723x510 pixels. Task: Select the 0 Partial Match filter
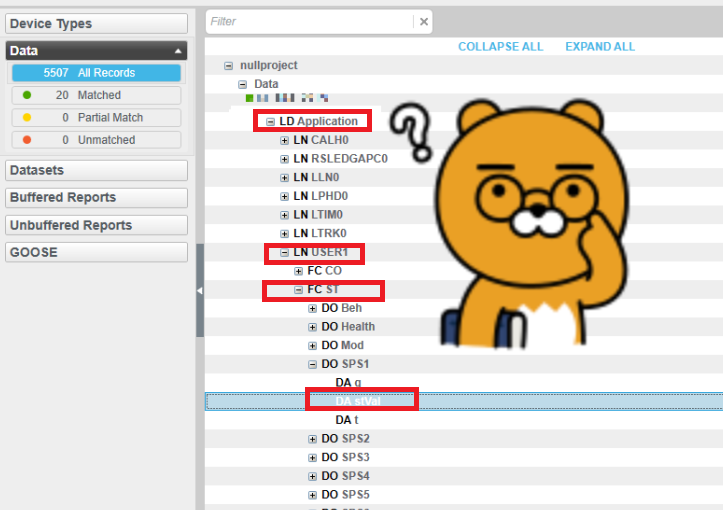(96, 118)
